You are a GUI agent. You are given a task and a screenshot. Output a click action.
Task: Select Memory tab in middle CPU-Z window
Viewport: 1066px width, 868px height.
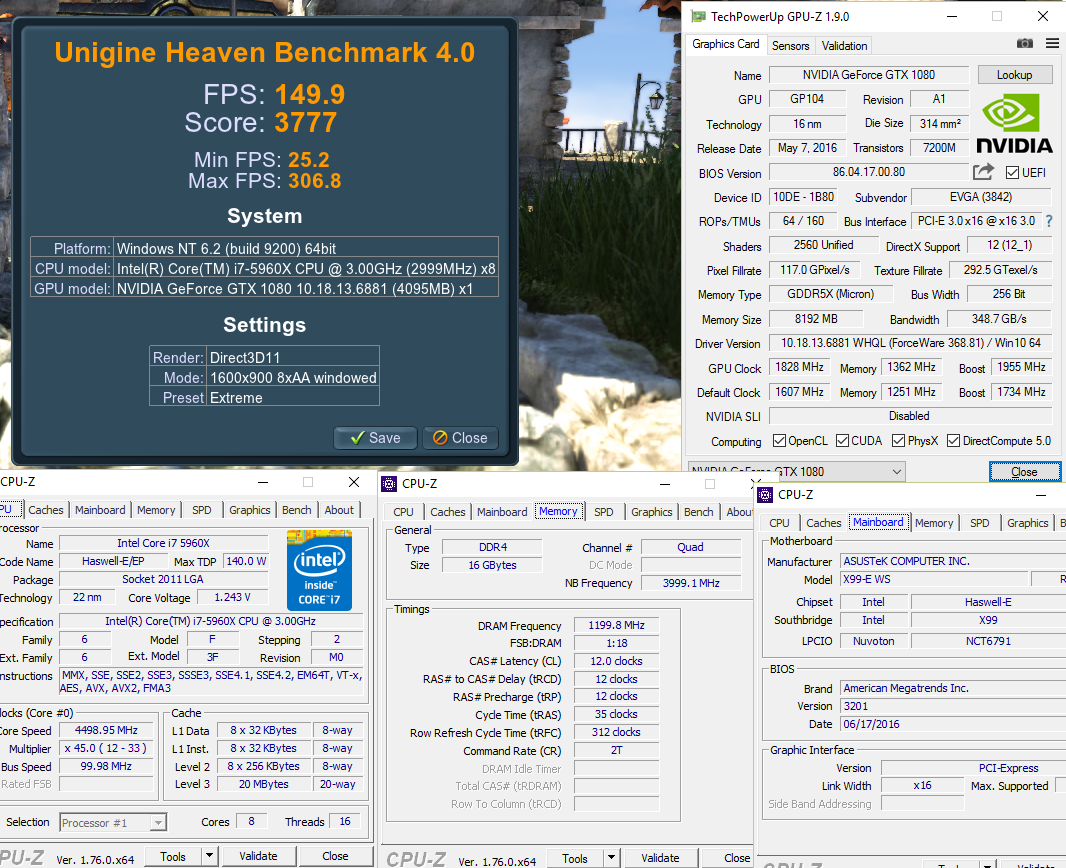tap(558, 511)
